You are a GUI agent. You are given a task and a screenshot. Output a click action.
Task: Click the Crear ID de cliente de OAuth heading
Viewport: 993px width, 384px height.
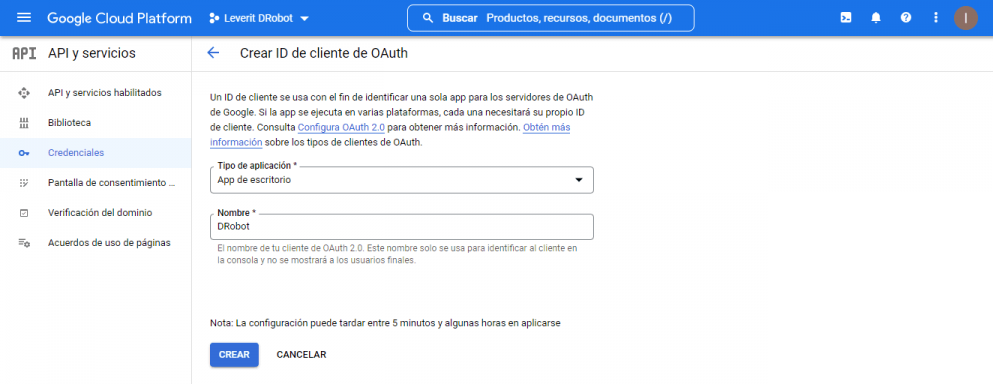click(324, 54)
